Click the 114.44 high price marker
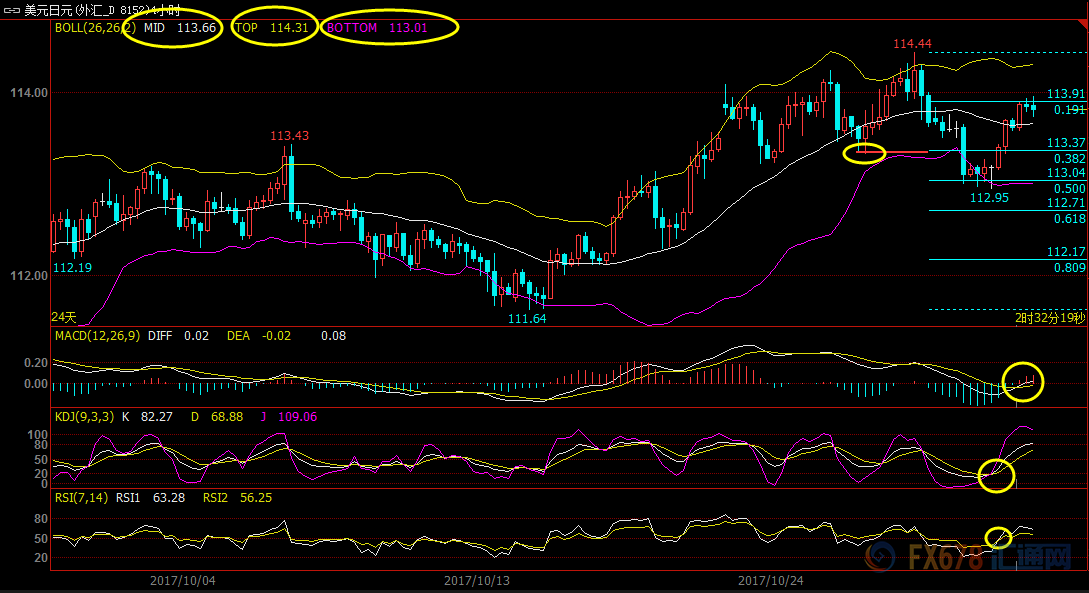 (912, 44)
